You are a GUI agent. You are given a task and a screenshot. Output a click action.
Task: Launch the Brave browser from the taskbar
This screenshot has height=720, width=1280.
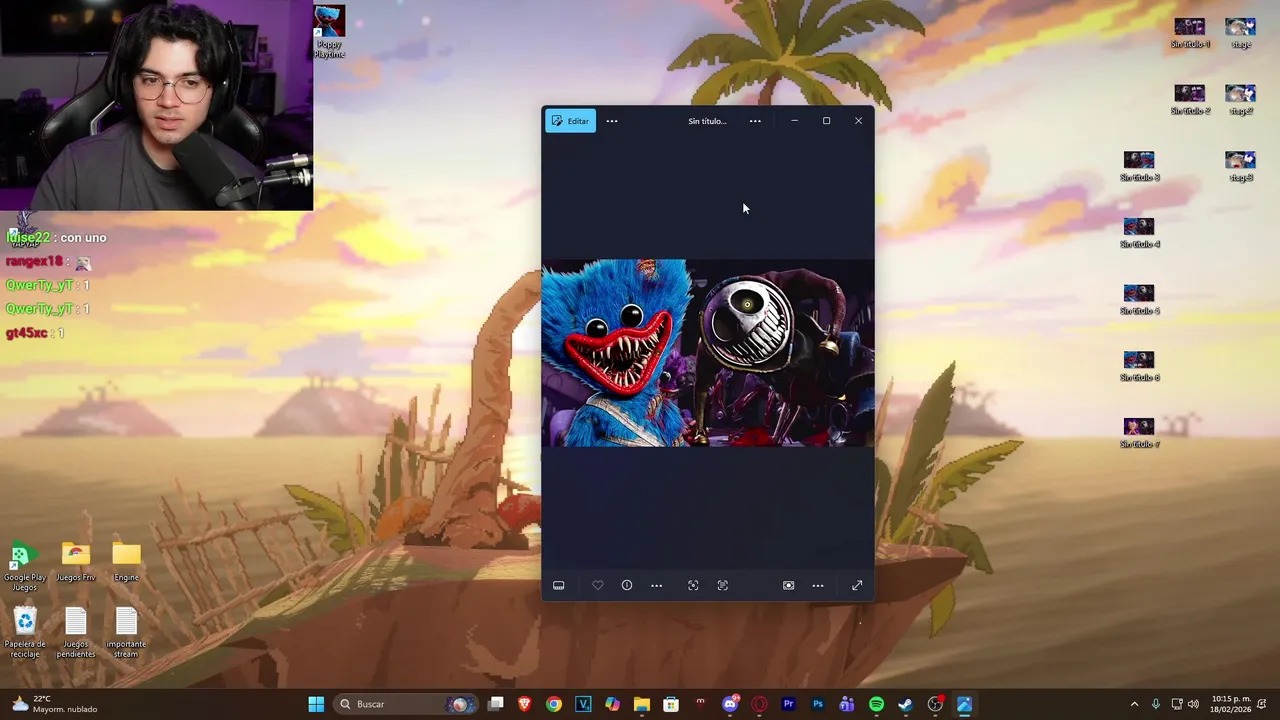click(525, 704)
